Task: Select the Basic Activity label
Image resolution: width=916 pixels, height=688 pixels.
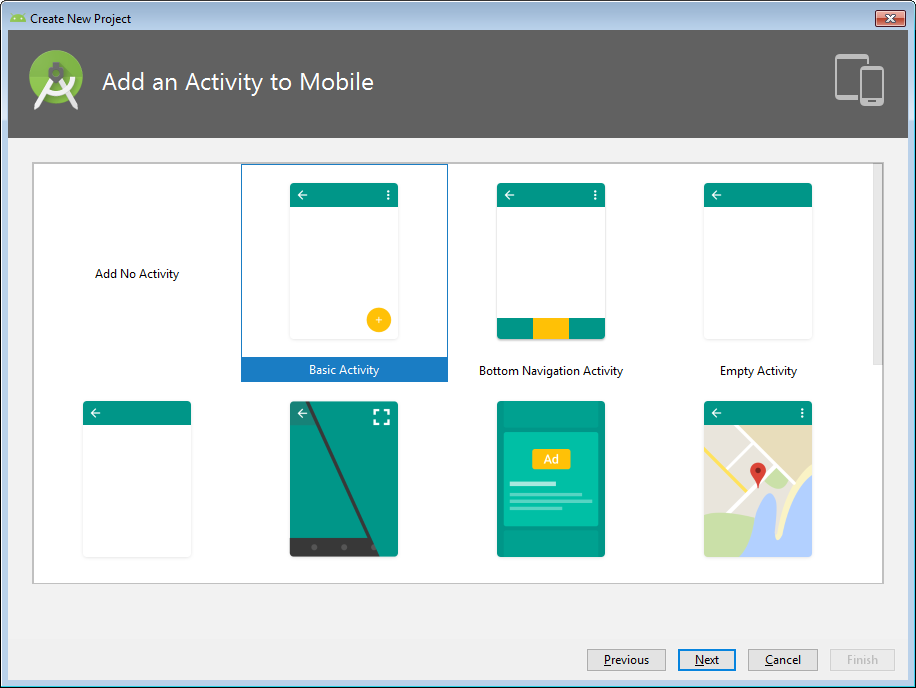Action: click(344, 370)
